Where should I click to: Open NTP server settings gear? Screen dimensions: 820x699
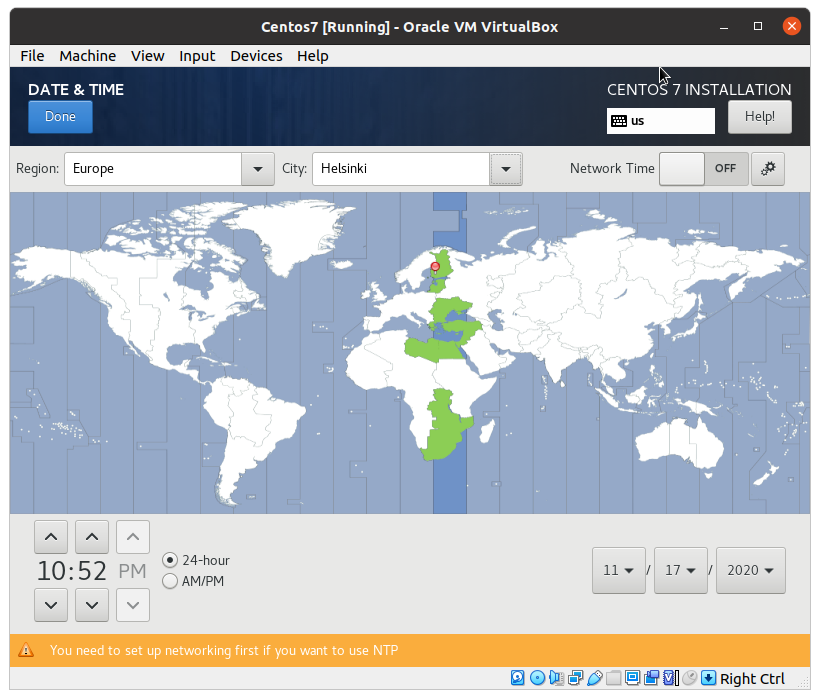[x=768, y=169]
